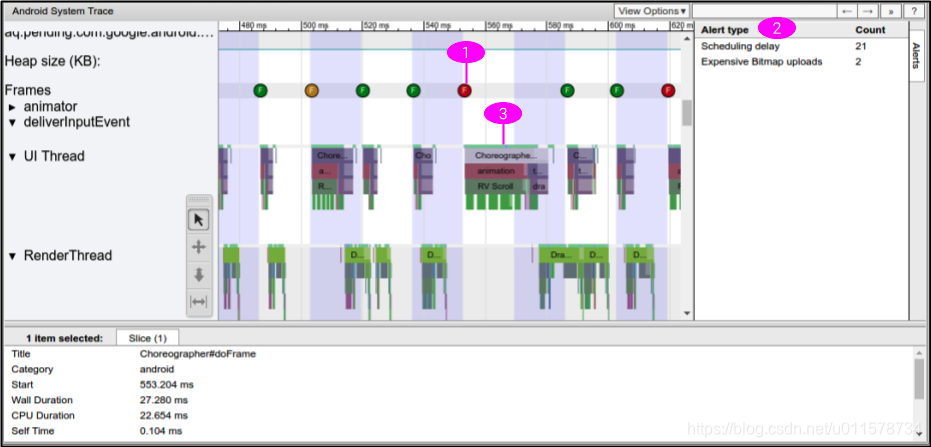Select the pointer selection tool

(199, 220)
